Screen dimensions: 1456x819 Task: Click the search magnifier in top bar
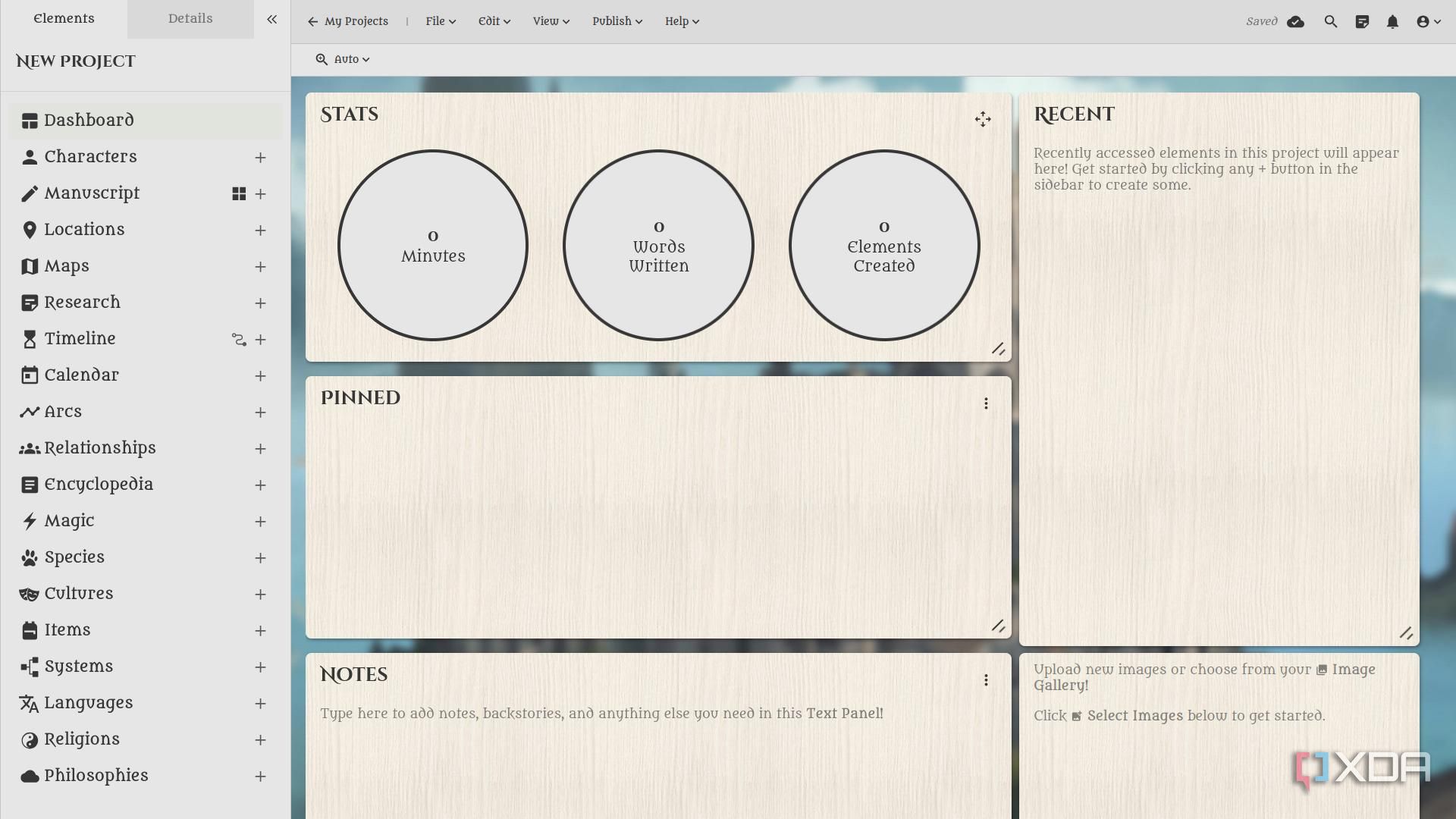click(x=1331, y=22)
